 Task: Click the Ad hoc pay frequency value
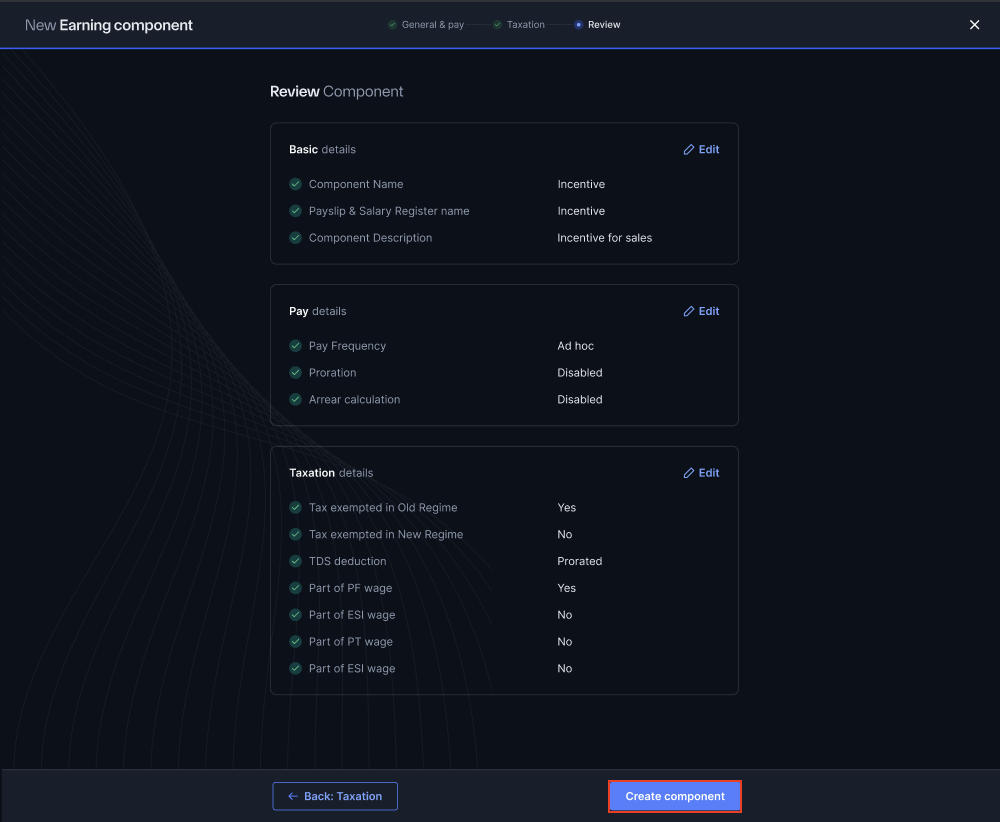575,346
